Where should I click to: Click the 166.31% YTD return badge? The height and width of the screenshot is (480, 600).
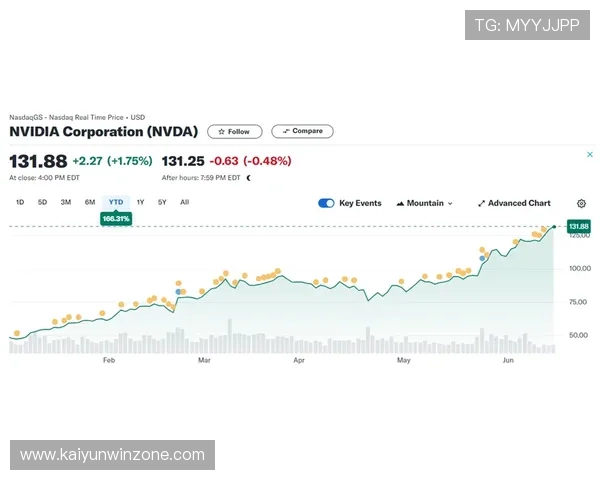tap(116, 219)
